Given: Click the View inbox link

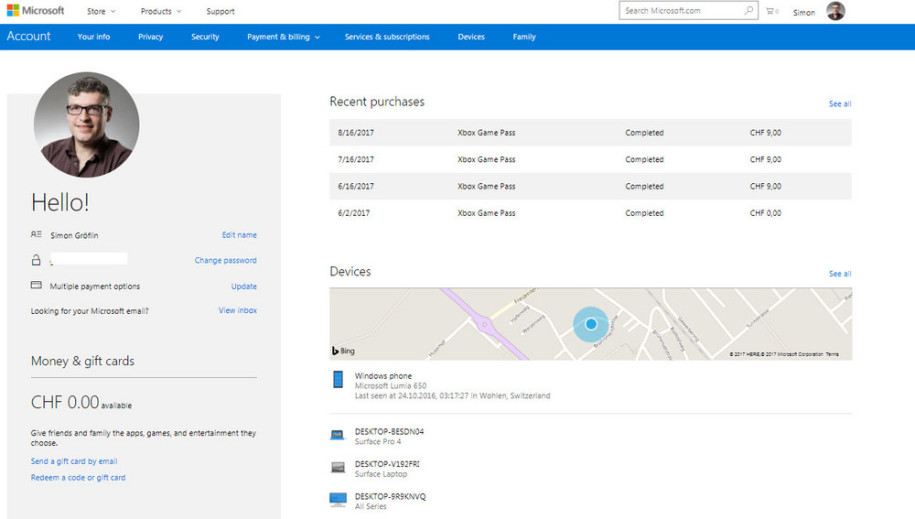Looking at the screenshot, I should tap(238, 310).
